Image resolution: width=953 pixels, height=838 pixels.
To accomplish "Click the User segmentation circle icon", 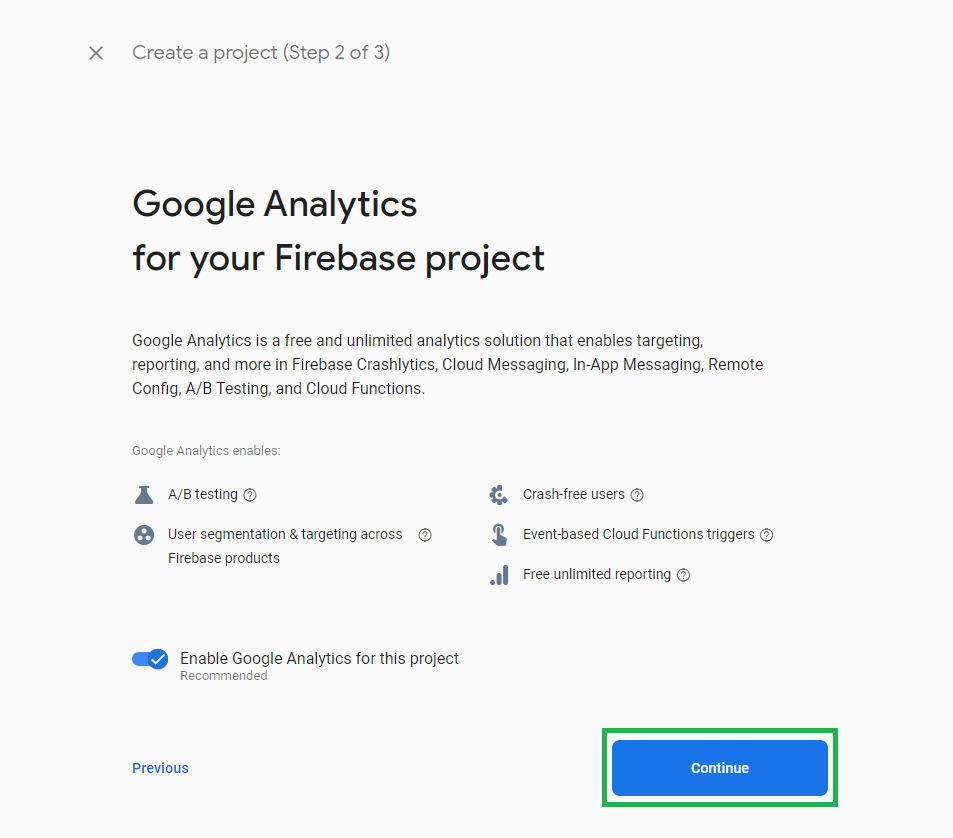I will tap(144, 535).
